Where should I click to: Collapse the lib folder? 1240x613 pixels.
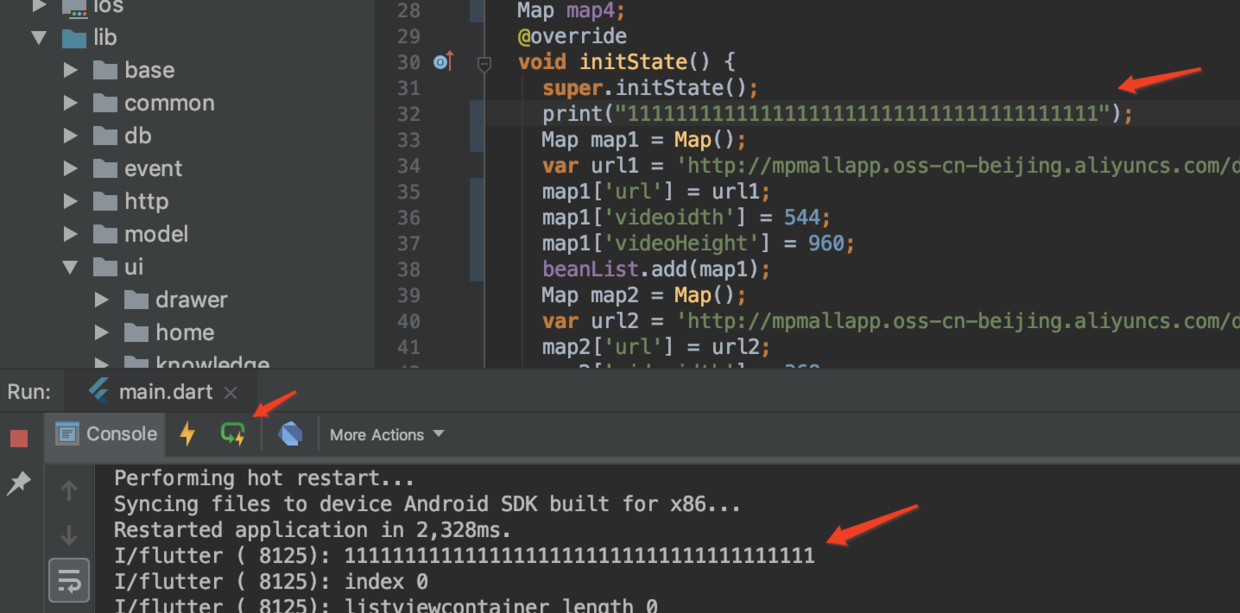(x=39, y=38)
